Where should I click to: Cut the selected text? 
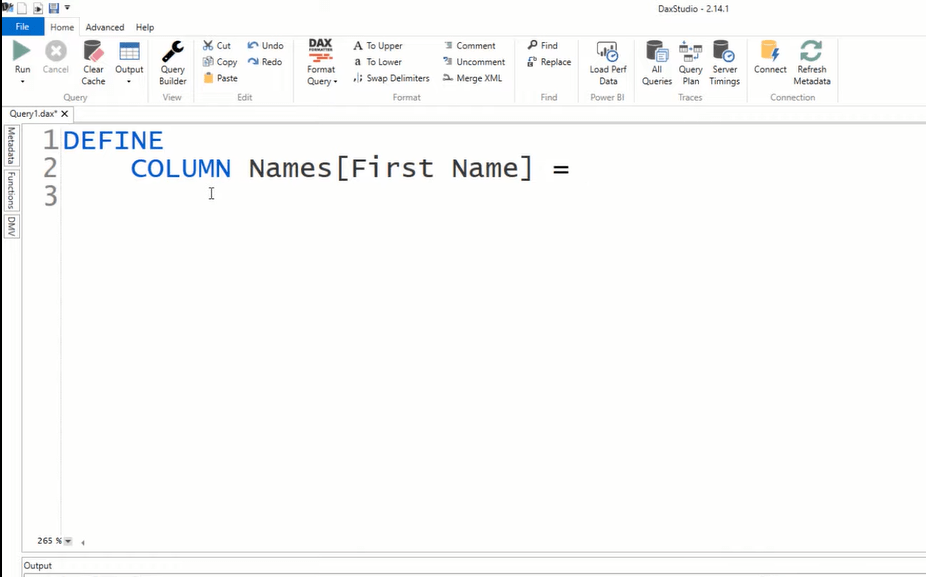pyautogui.click(x=217, y=45)
